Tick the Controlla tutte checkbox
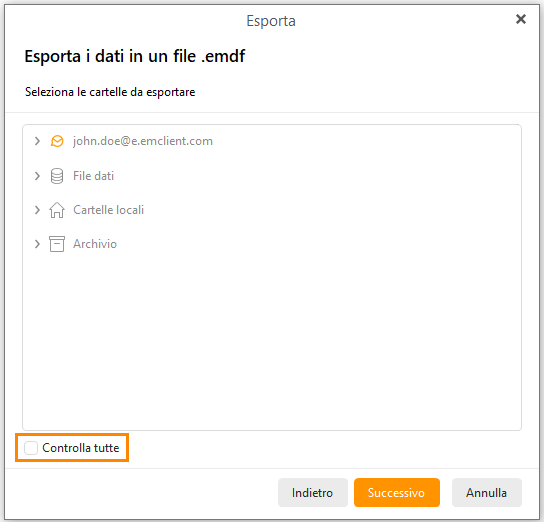544x522 pixels. tap(31, 448)
